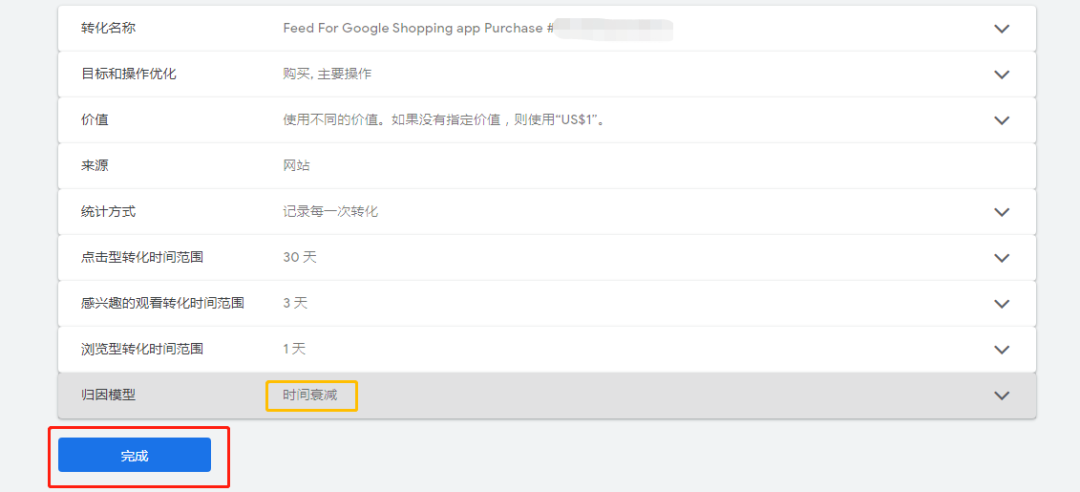
Task: Select the 浏览型转化时间范围 label
Action: pos(142,349)
